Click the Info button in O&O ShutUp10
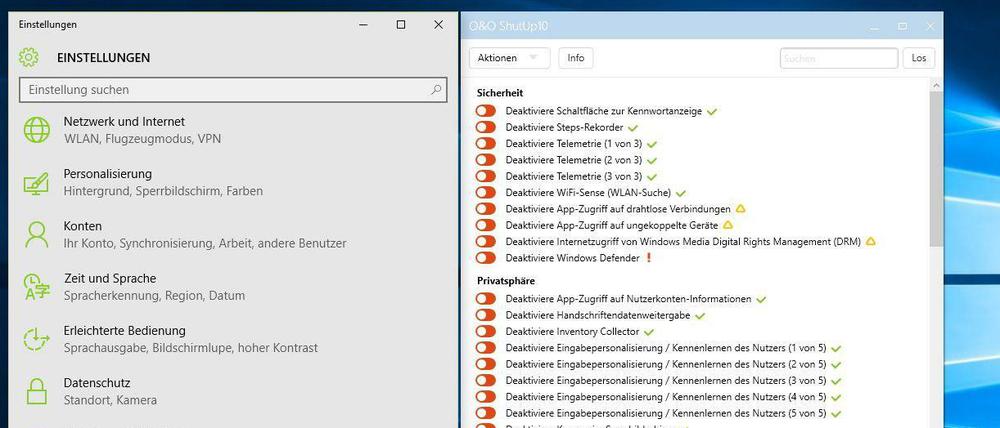 (x=576, y=58)
